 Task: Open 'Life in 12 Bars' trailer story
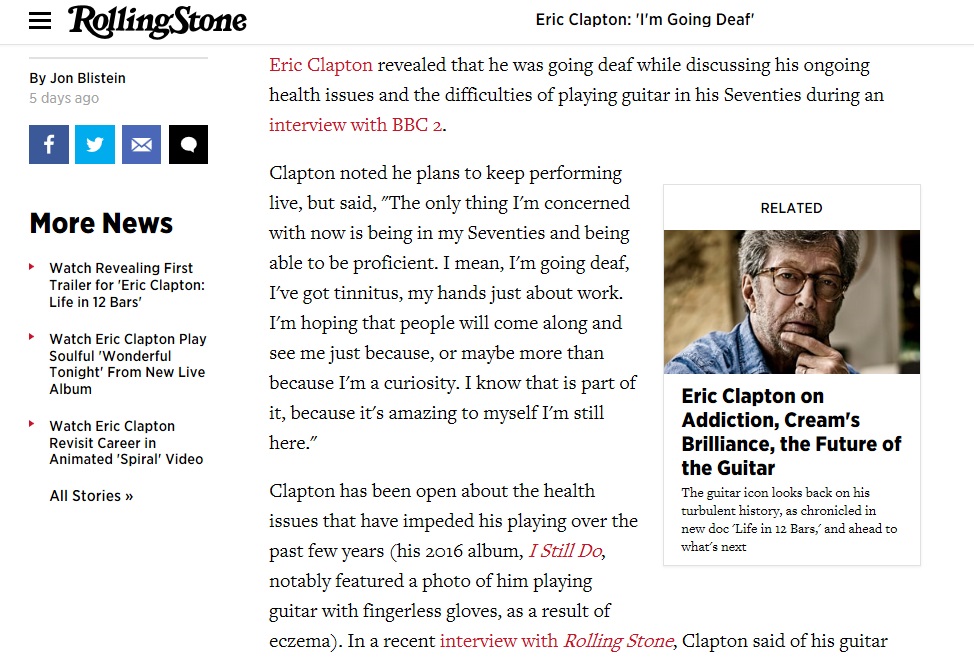[x=127, y=285]
